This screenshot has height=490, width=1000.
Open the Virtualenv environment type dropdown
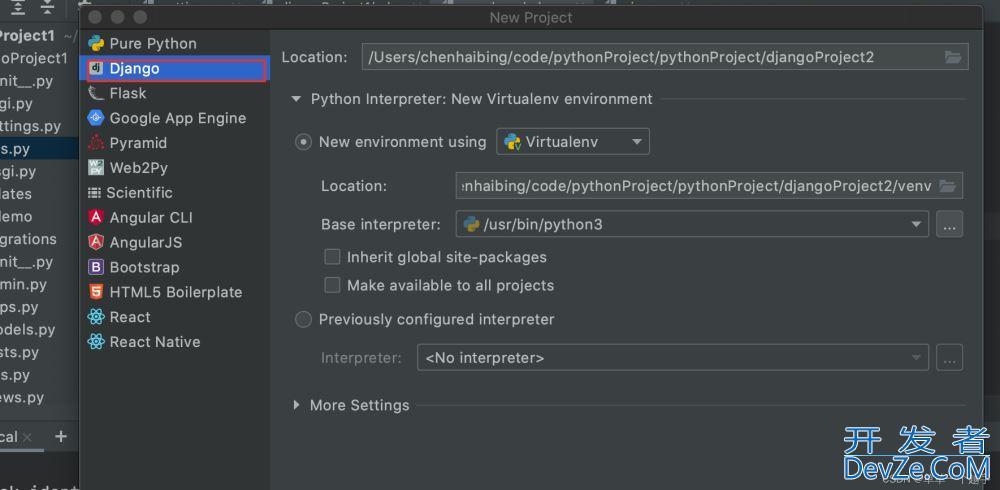click(573, 142)
